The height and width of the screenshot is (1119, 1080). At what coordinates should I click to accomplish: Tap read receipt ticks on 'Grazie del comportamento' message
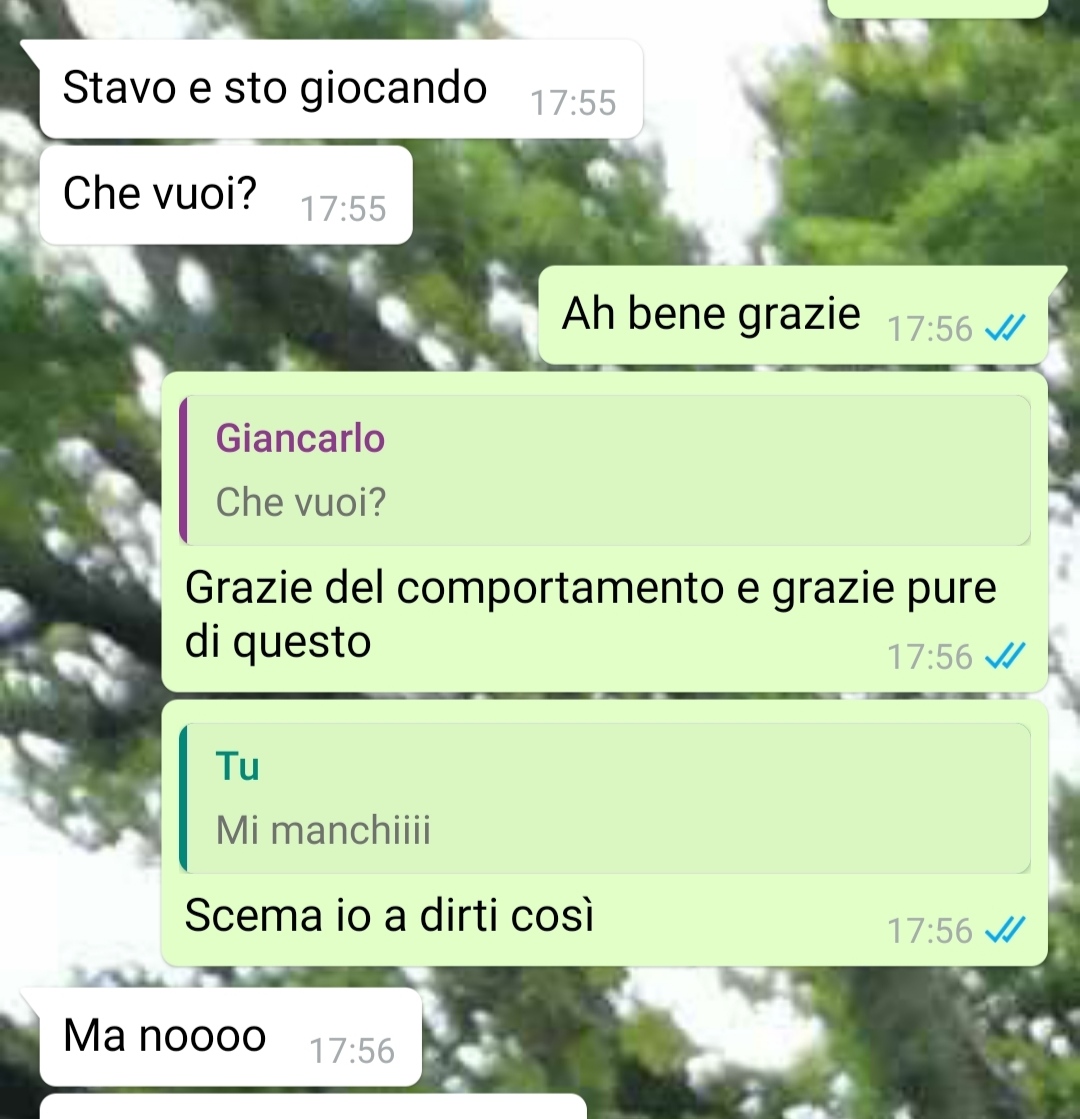(x=1004, y=656)
